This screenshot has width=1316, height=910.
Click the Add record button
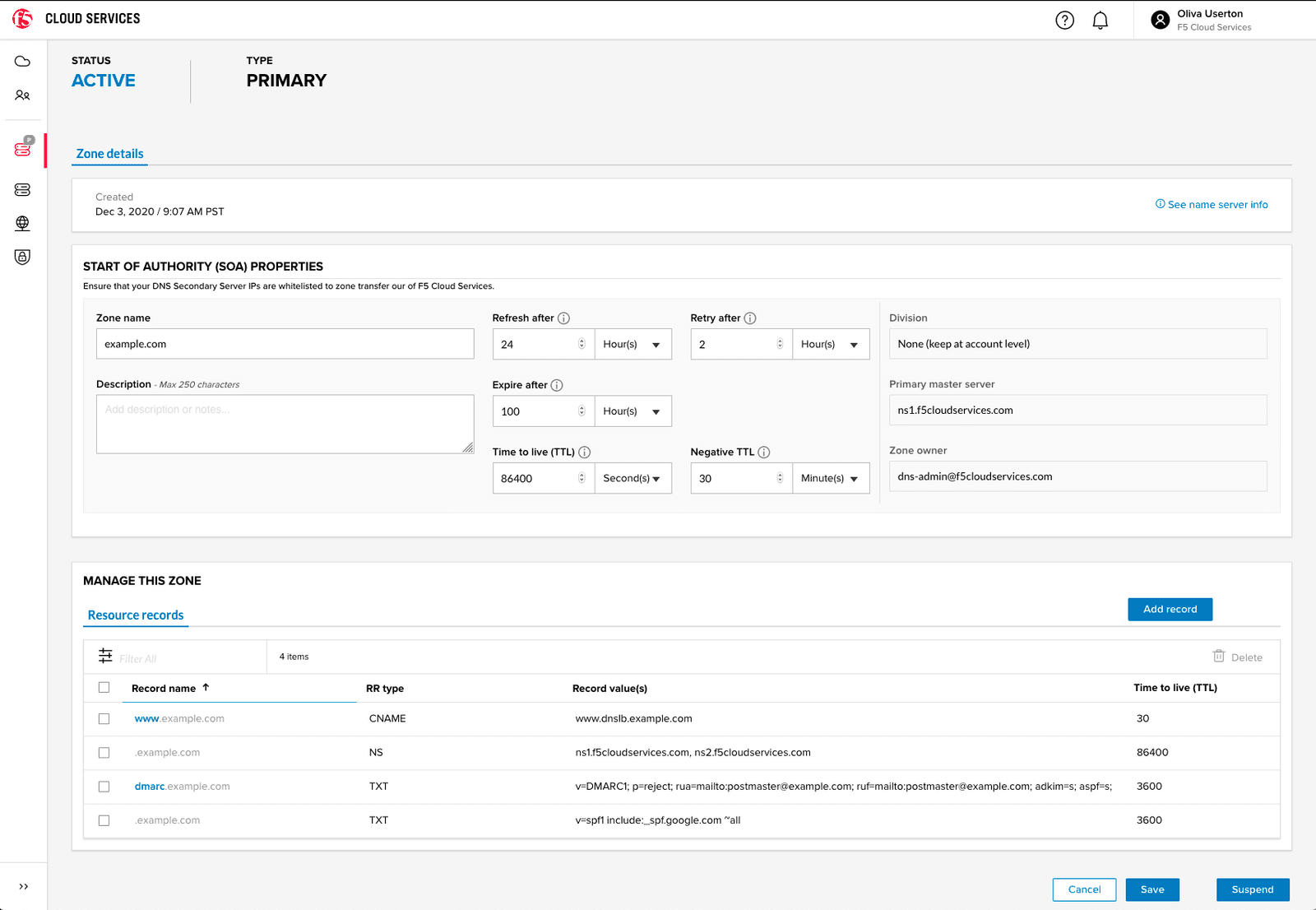click(1170, 610)
